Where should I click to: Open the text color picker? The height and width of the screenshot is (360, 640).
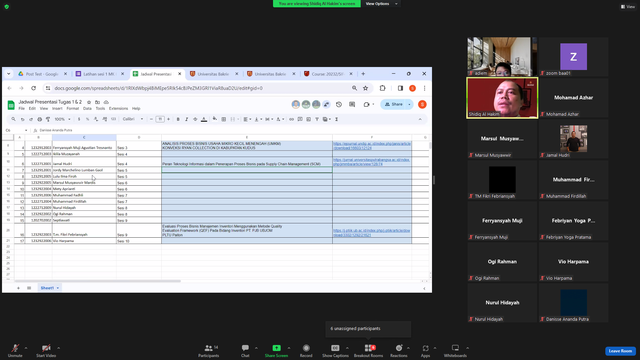(204, 119)
